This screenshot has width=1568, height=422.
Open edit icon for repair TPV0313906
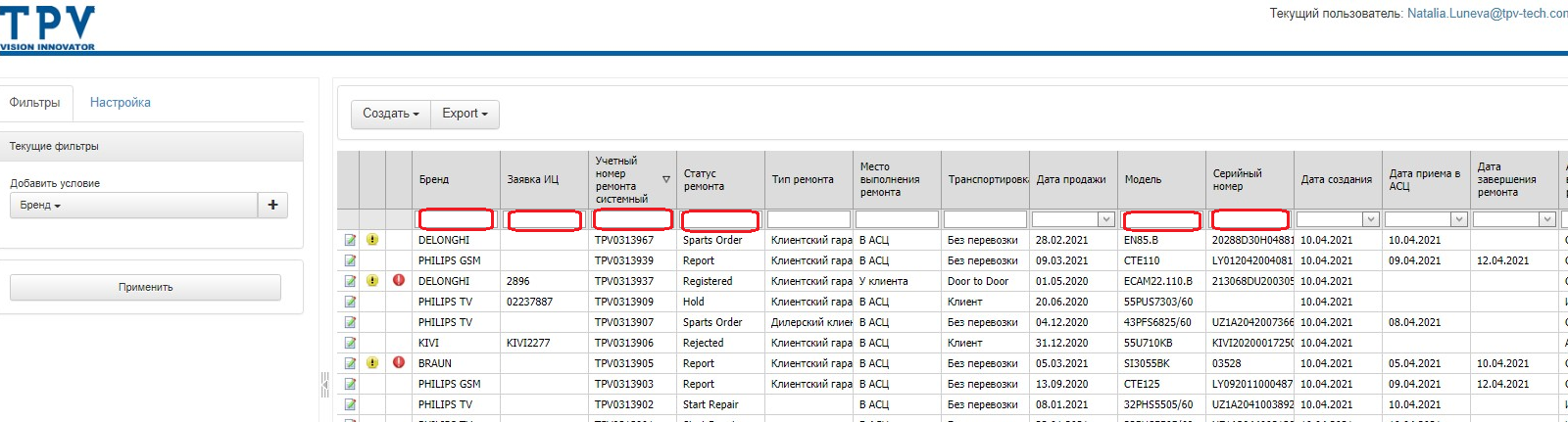(x=350, y=343)
